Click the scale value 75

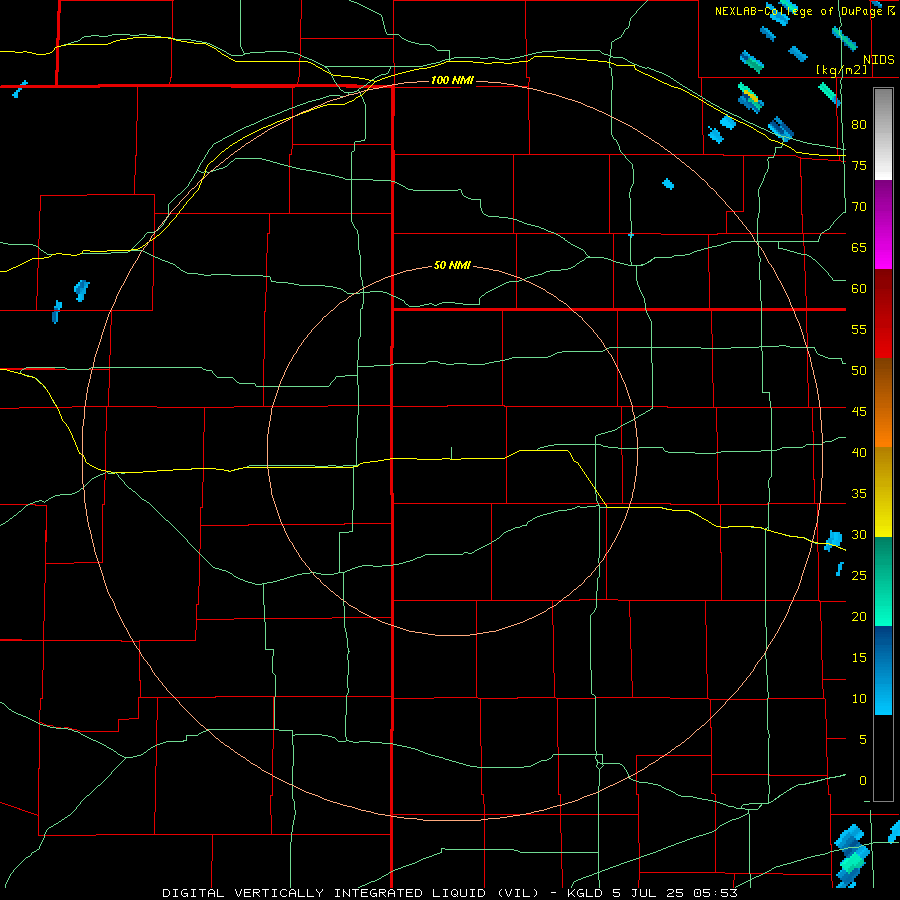pos(859,165)
